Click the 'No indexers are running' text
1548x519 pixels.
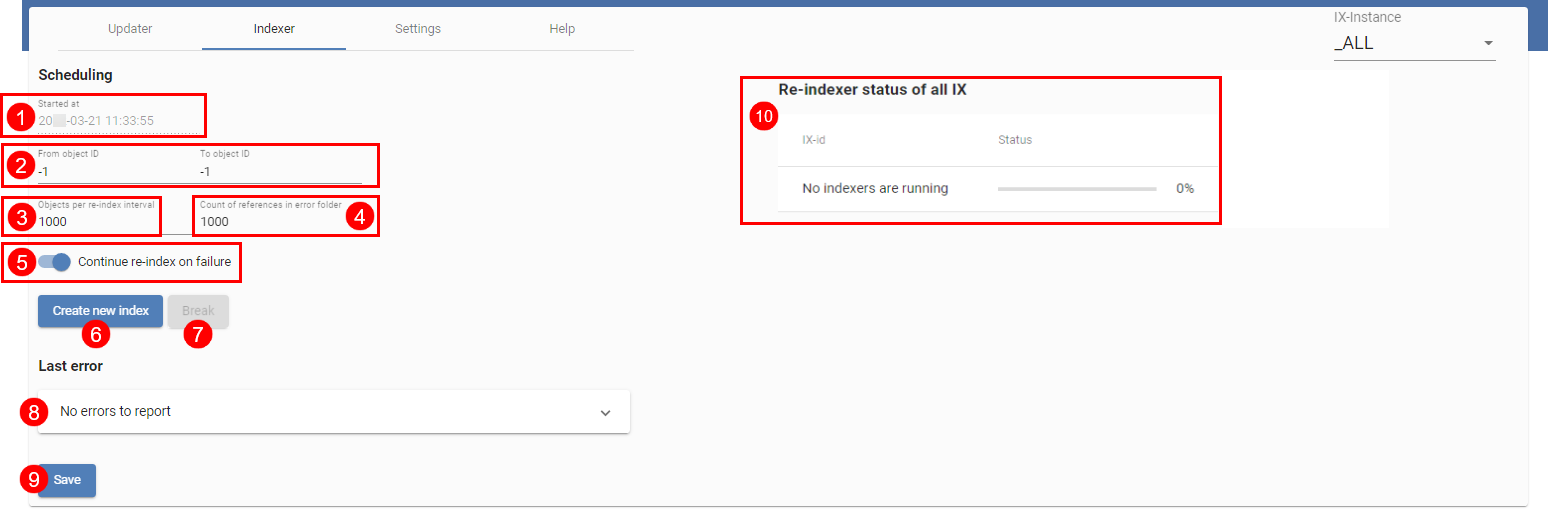pyautogui.click(x=875, y=188)
